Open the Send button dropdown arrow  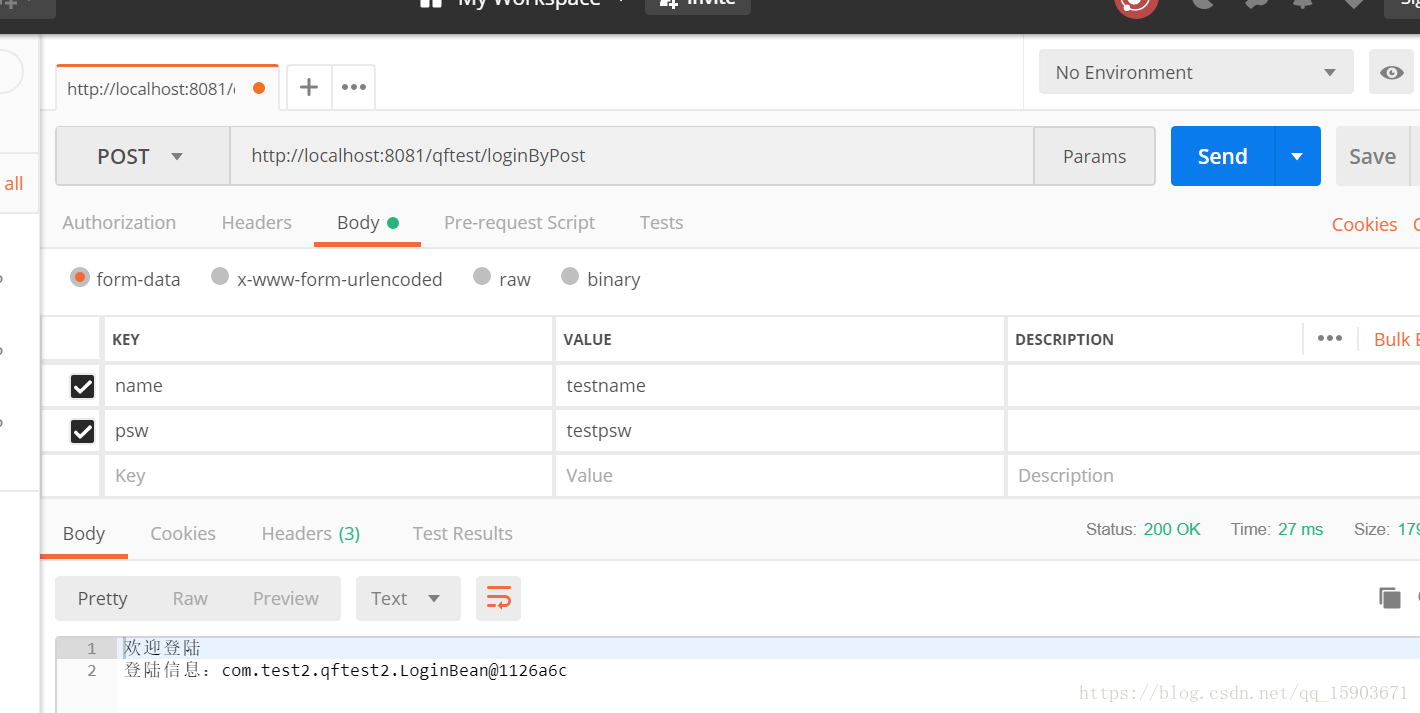tap(1297, 156)
